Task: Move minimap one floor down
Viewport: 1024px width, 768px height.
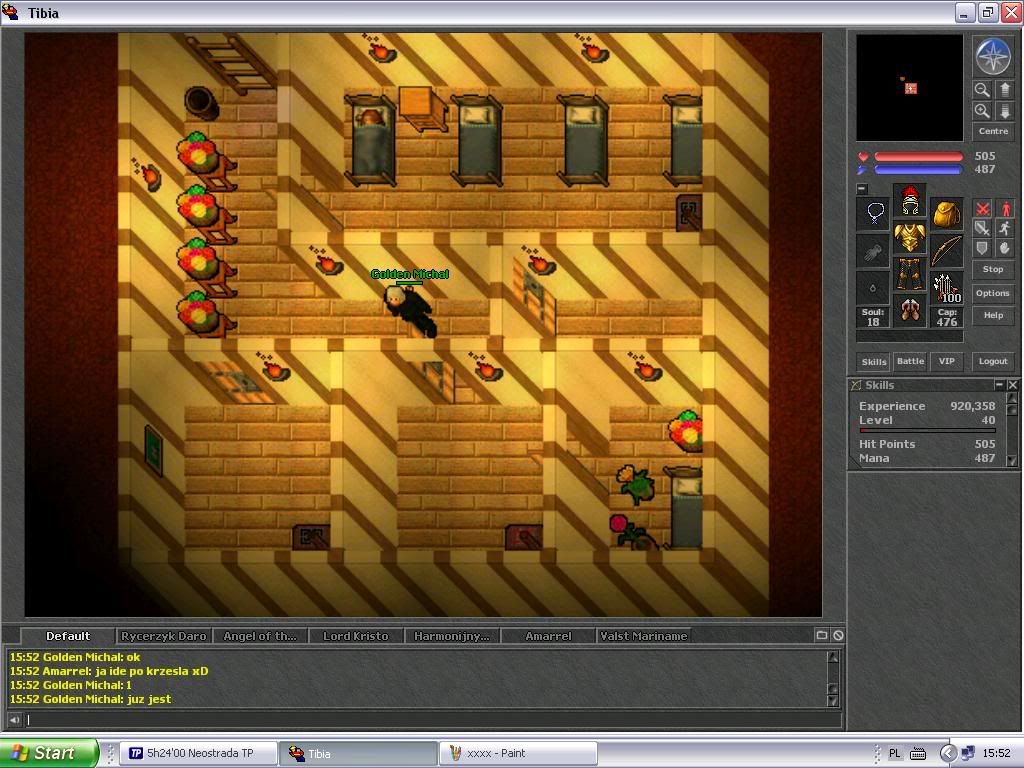Action: 1005,111
